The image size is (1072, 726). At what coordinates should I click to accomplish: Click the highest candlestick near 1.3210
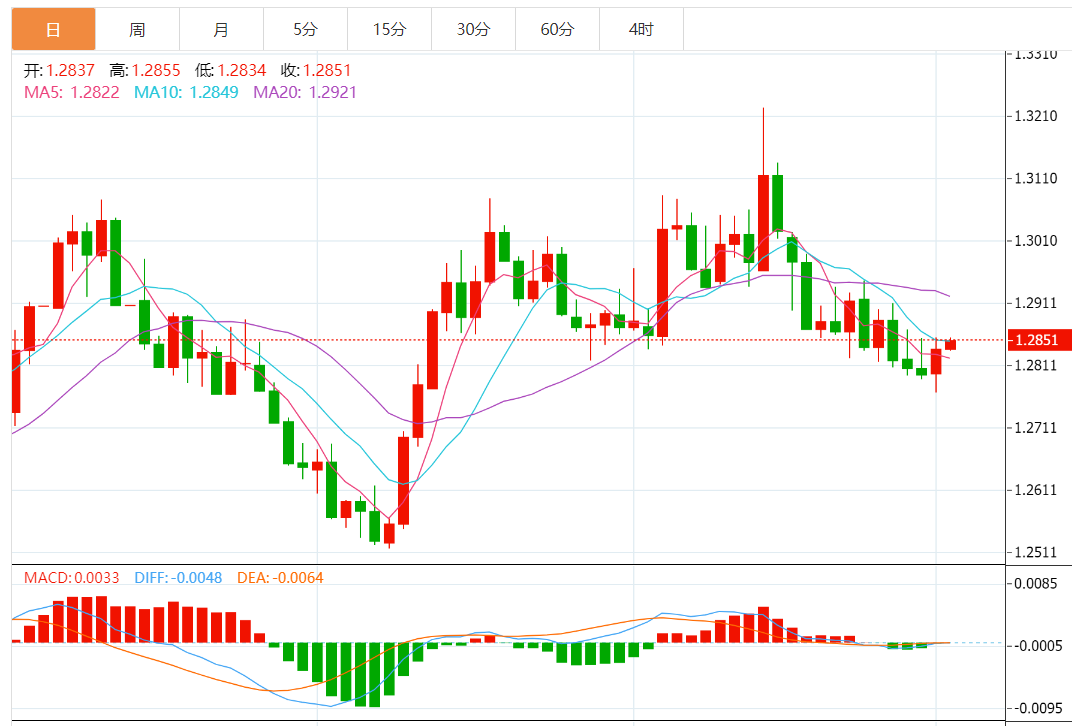pos(764,223)
